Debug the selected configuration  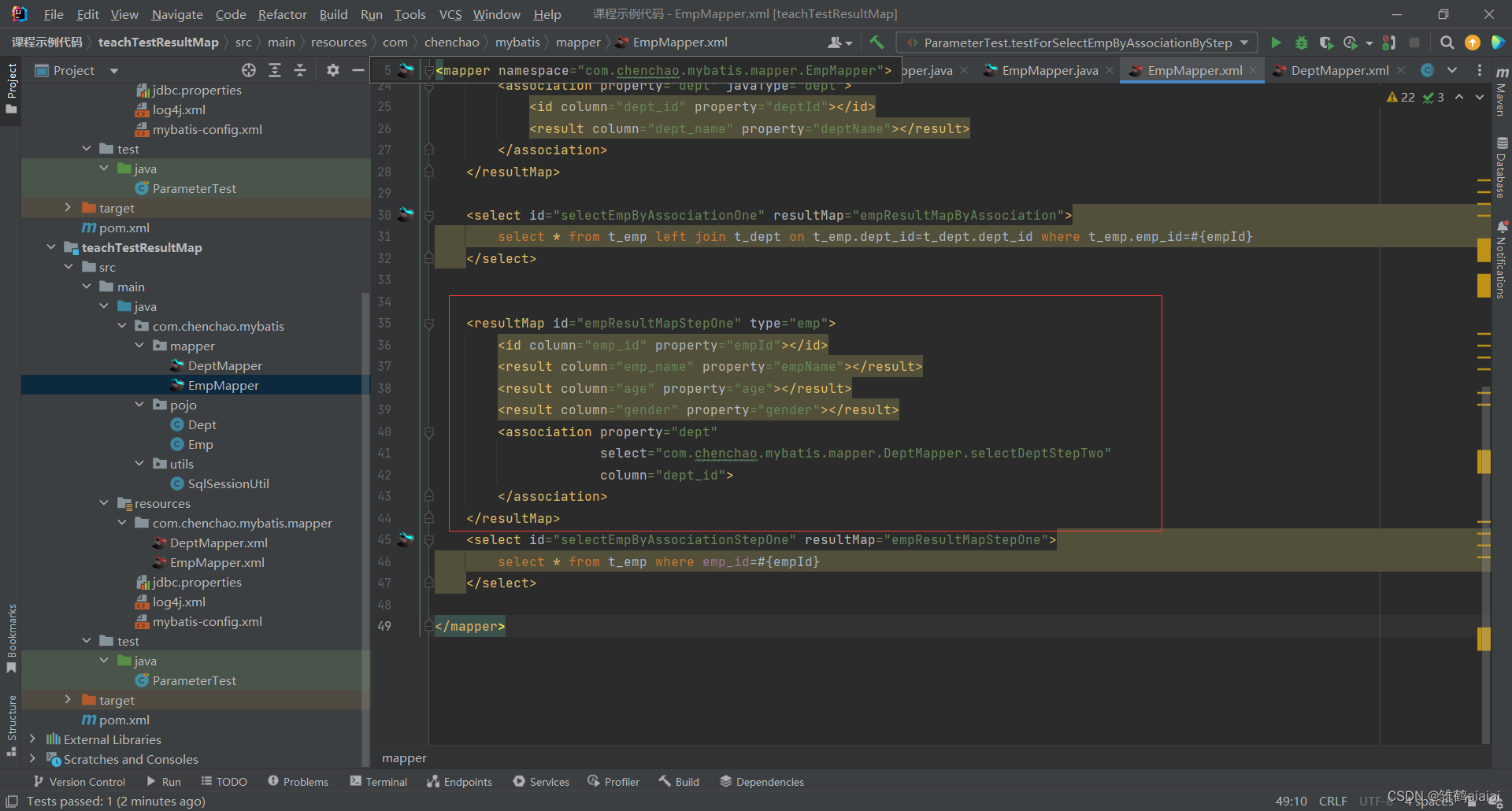click(x=1301, y=43)
